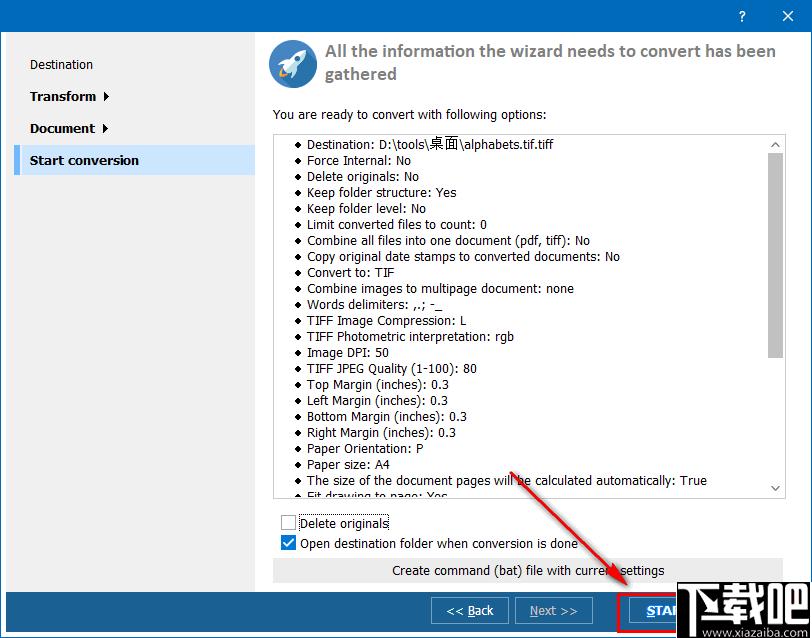Select the 'Keep folder level: No' line
The width and height of the screenshot is (812, 638).
[366, 209]
